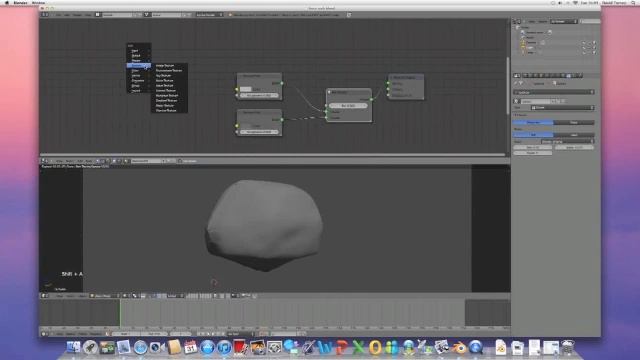Click the texture Depth value field
Viewport: 640px width, 360px height.
point(533,153)
